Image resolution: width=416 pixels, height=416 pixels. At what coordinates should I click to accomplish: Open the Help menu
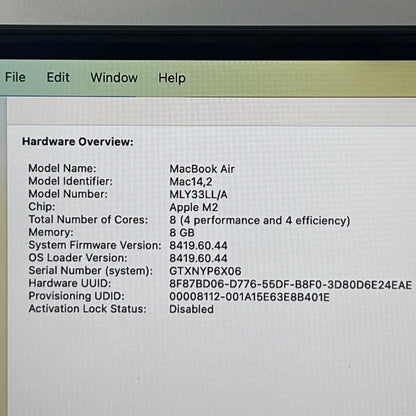[172, 78]
